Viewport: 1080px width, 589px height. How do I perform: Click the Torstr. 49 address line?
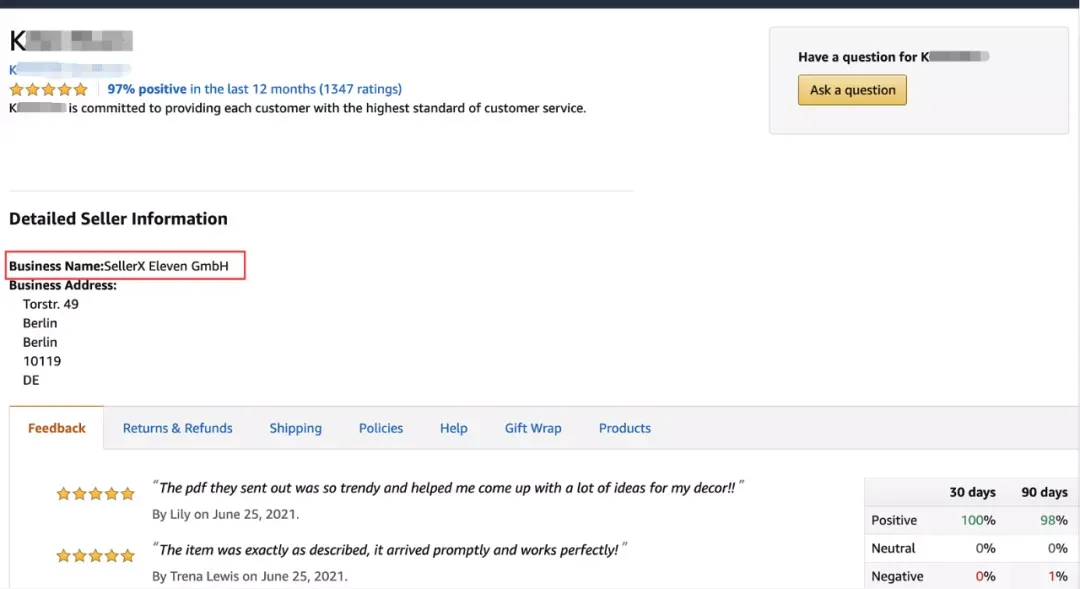point(50,304)
